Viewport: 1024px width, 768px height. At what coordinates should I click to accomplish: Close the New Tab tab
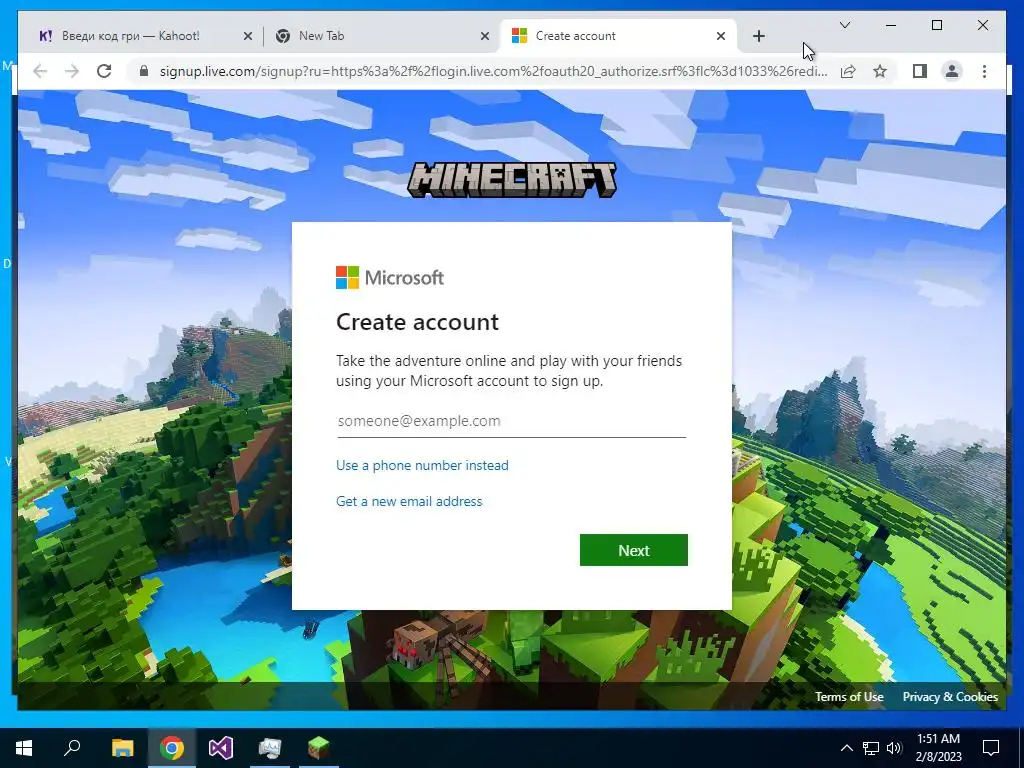[x=485, y=36]
